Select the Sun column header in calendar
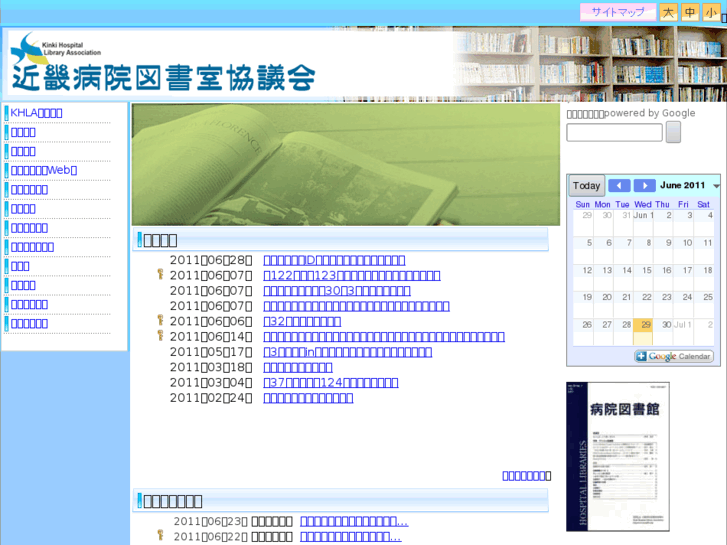 [x=583, y=205]
